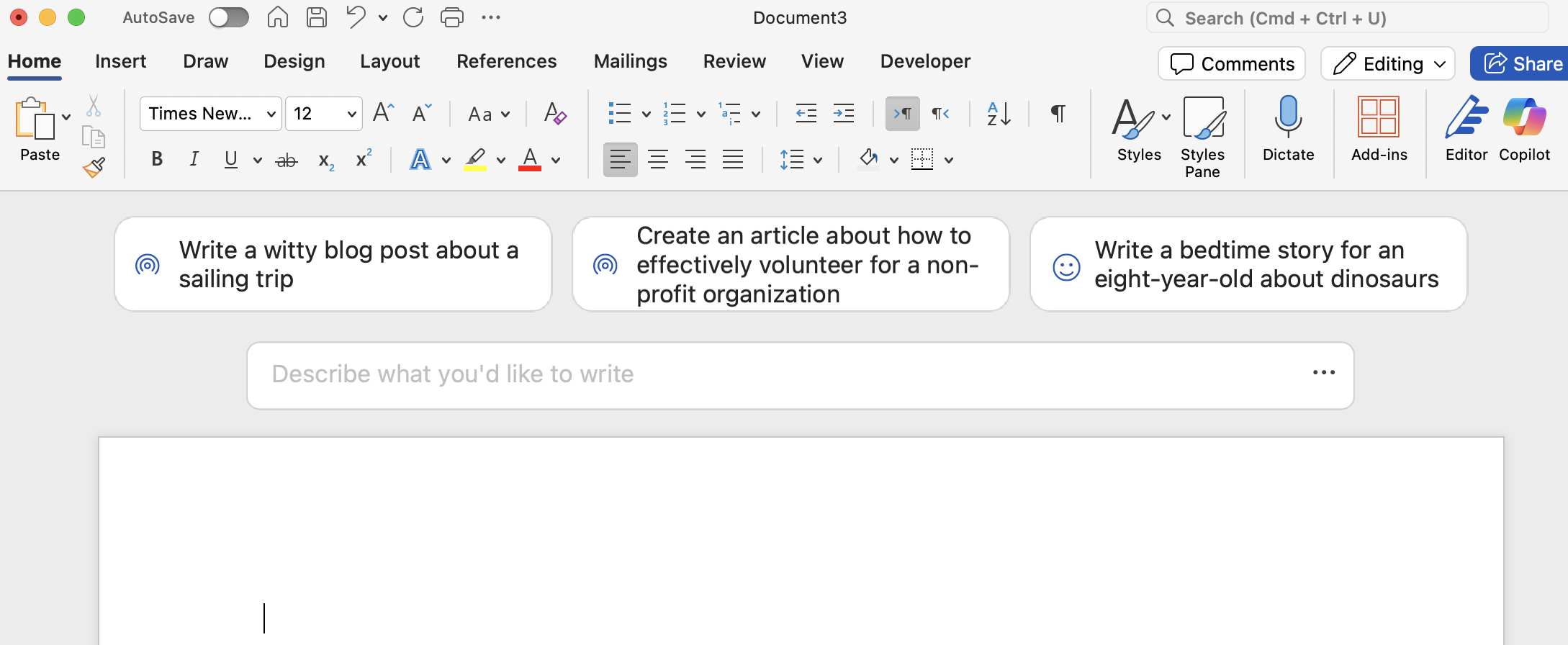Toggle Bold formatting
The width and height of the screenshot is (1568, 645).
[x=157, y=160]
